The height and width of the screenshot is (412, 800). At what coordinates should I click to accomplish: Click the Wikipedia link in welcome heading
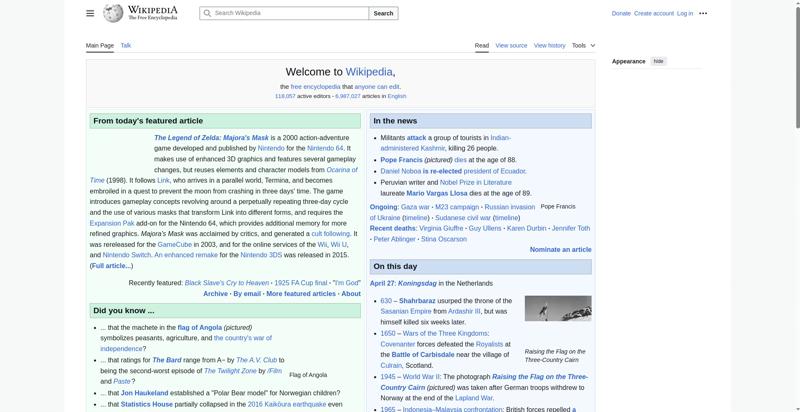pyautogui.click(x=369, y=72)
